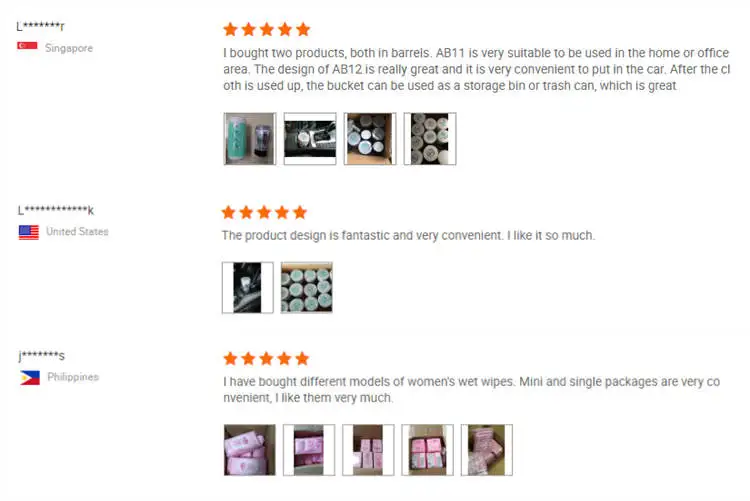Click the United States flag icon

click(x=29, y=232)
